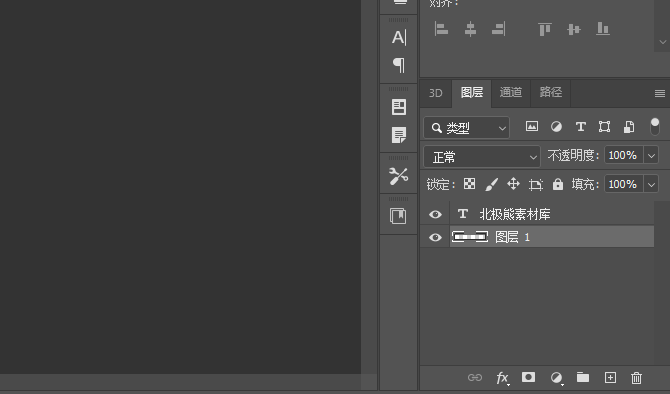Delete the selected layer

tap(636, 378)
